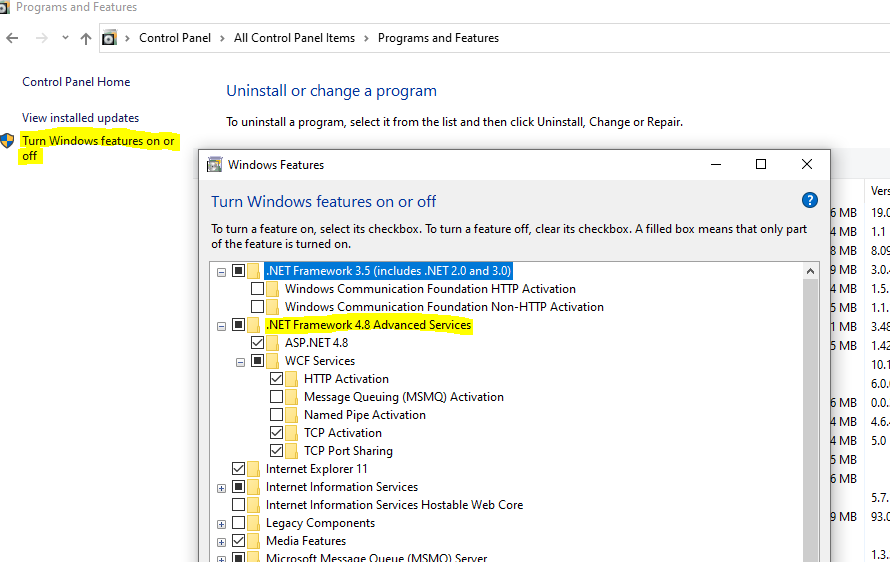890x562 pixels.
Task: Click folder icon next to Message Queuing (MSMQ) Activation
Action: [x=292, y=397]
